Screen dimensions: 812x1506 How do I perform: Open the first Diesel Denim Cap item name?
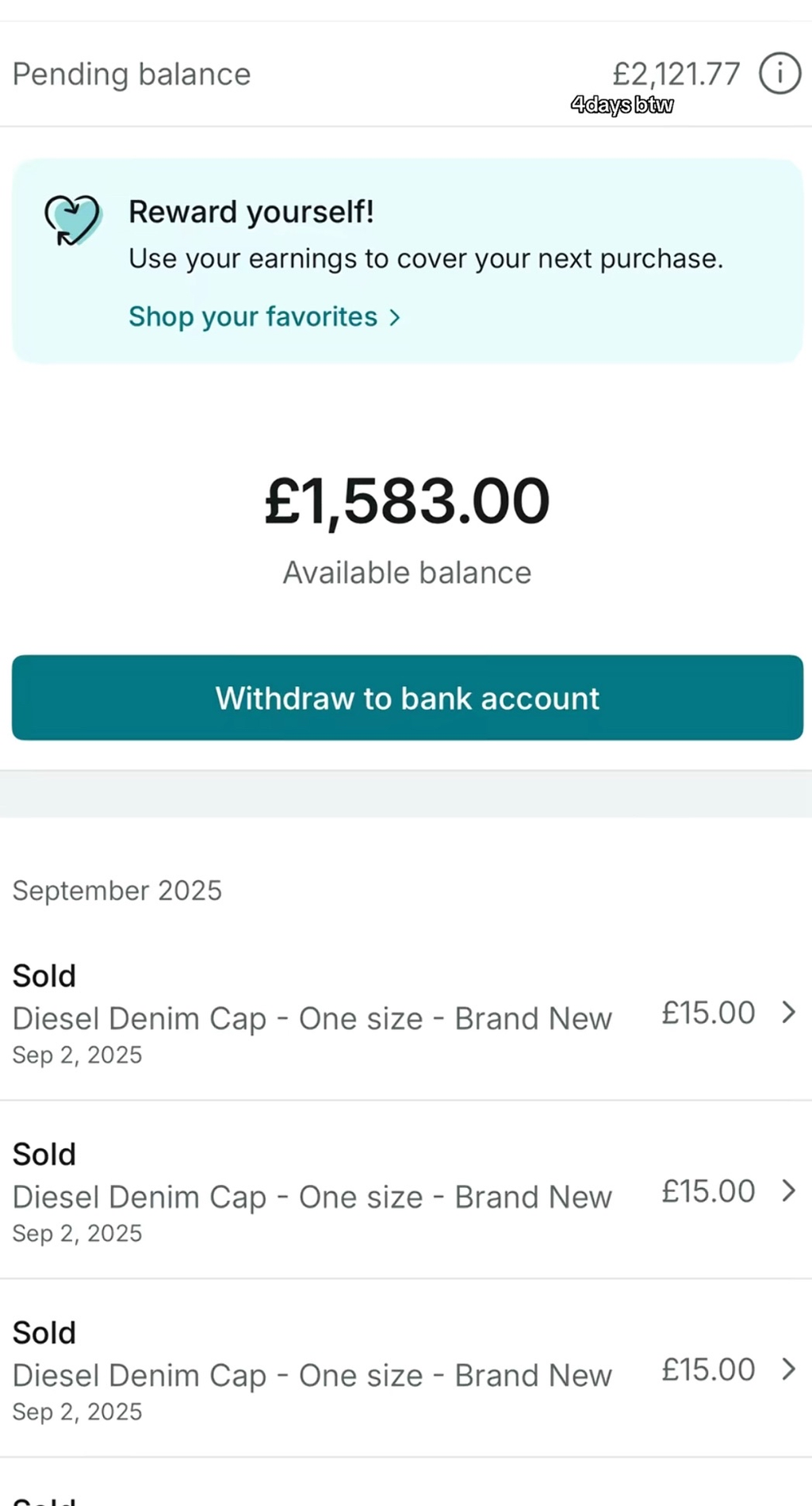[x=312, y=1018]
